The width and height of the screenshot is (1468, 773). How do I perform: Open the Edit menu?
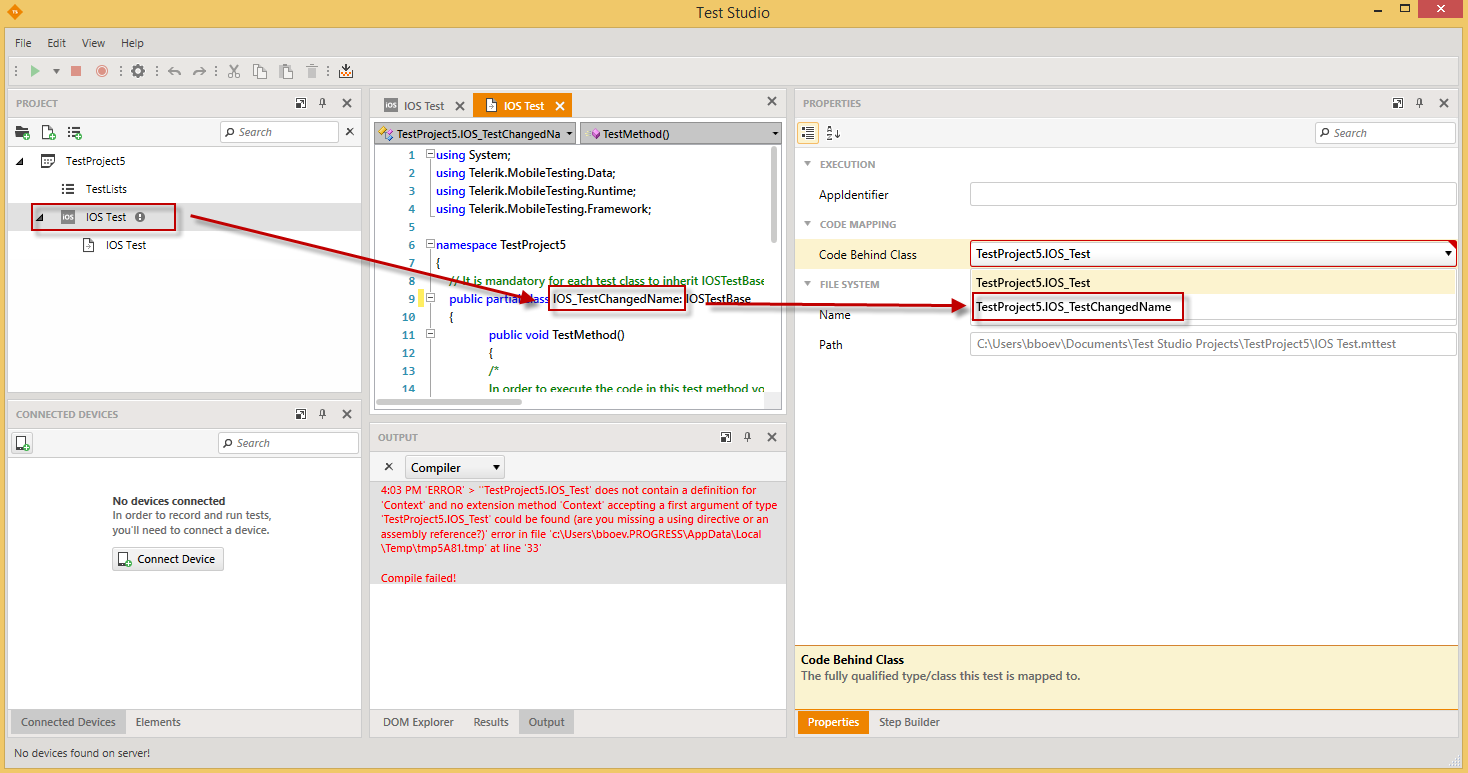(57, 43)
